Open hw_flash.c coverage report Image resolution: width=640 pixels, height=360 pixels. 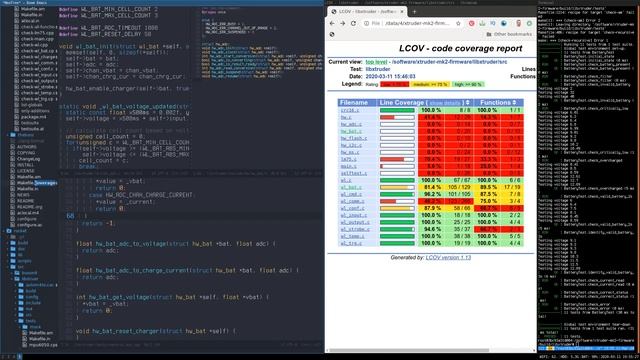click(353, 138)
